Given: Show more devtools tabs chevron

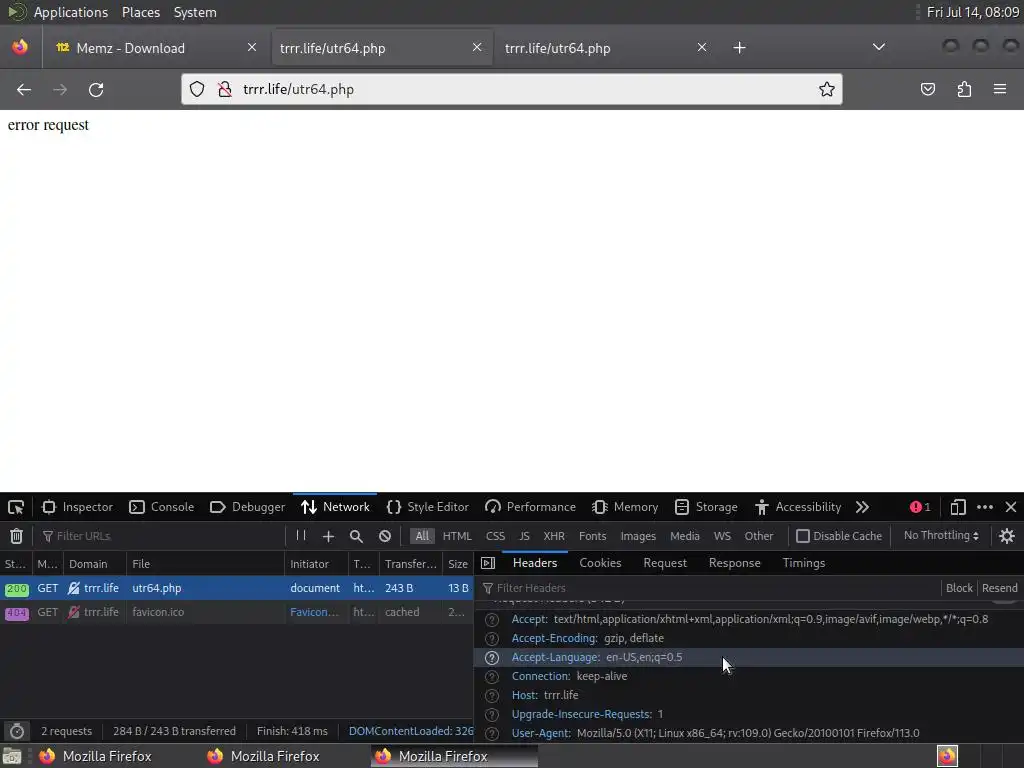Looking at the screenshot, I should coord(862,507).
